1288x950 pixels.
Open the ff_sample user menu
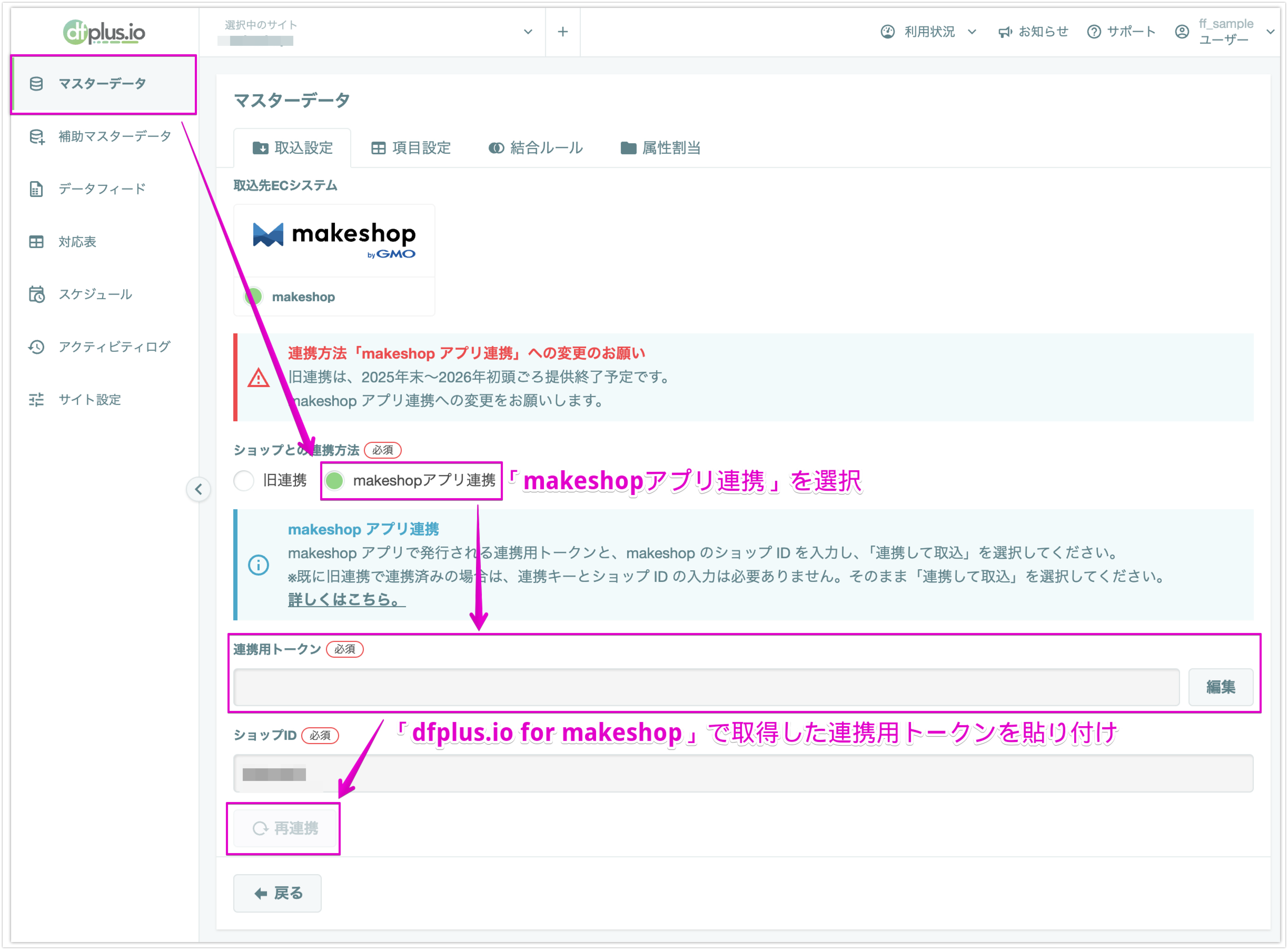pos(1225,32)
